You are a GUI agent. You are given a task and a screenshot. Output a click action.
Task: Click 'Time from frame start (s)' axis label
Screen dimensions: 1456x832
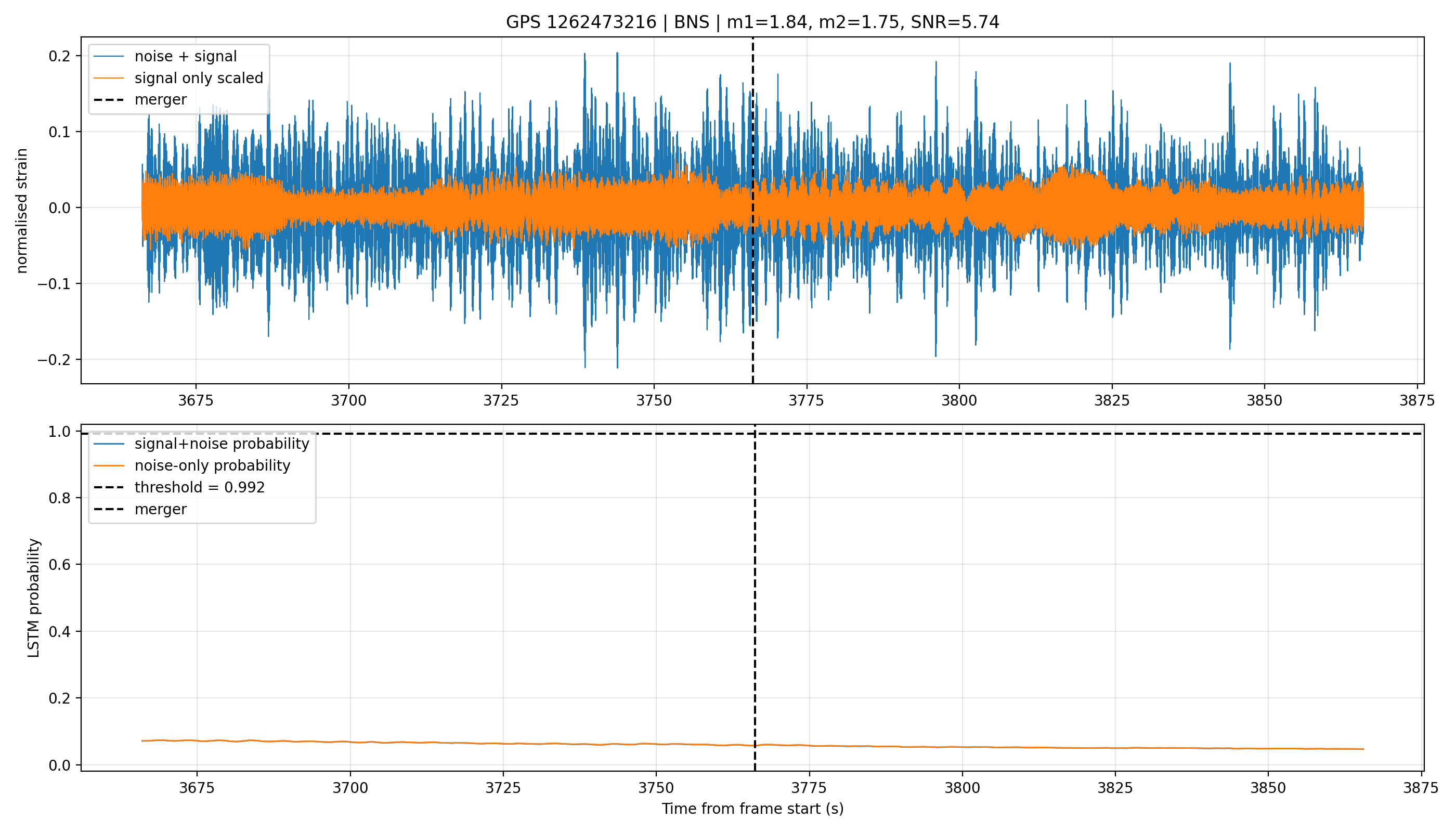(x=752, y=809)
